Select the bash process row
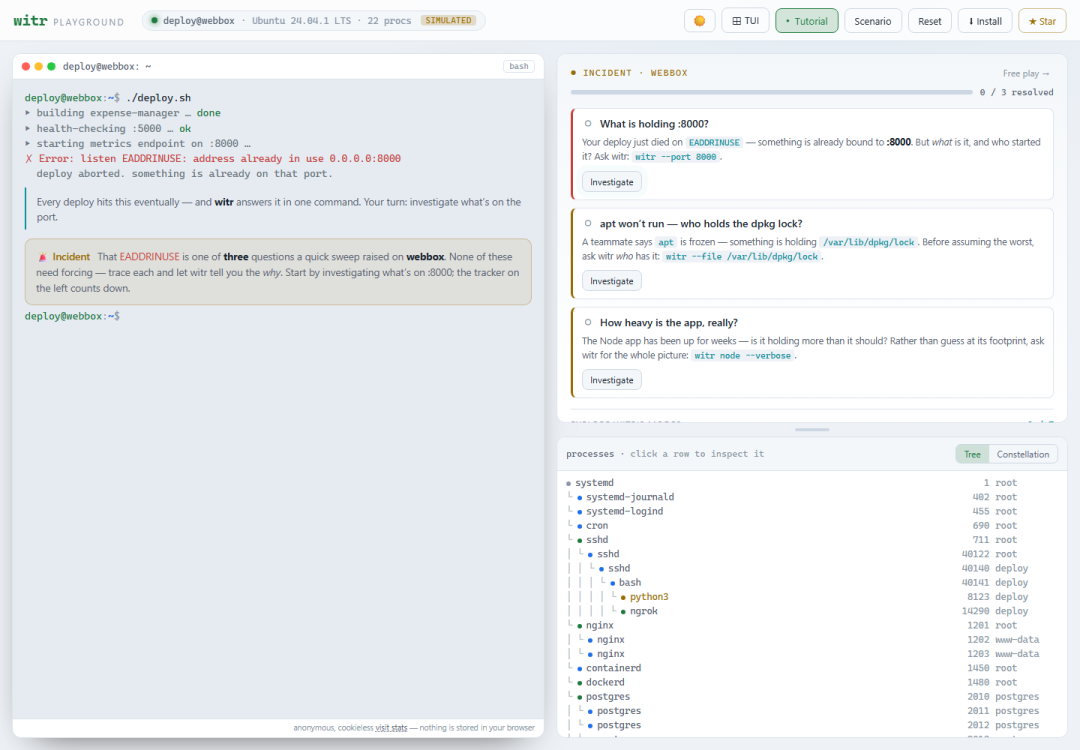 [812, 583]
